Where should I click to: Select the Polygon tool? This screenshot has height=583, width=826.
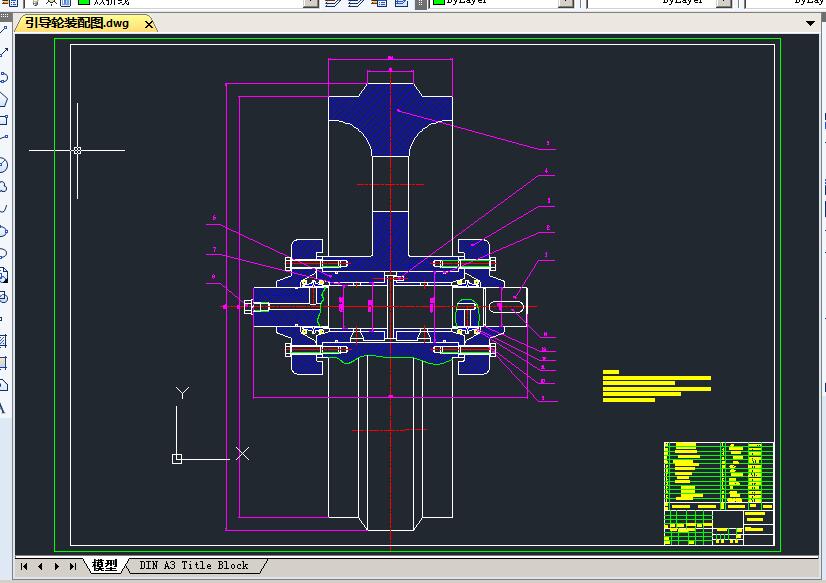tap(3, 99)
